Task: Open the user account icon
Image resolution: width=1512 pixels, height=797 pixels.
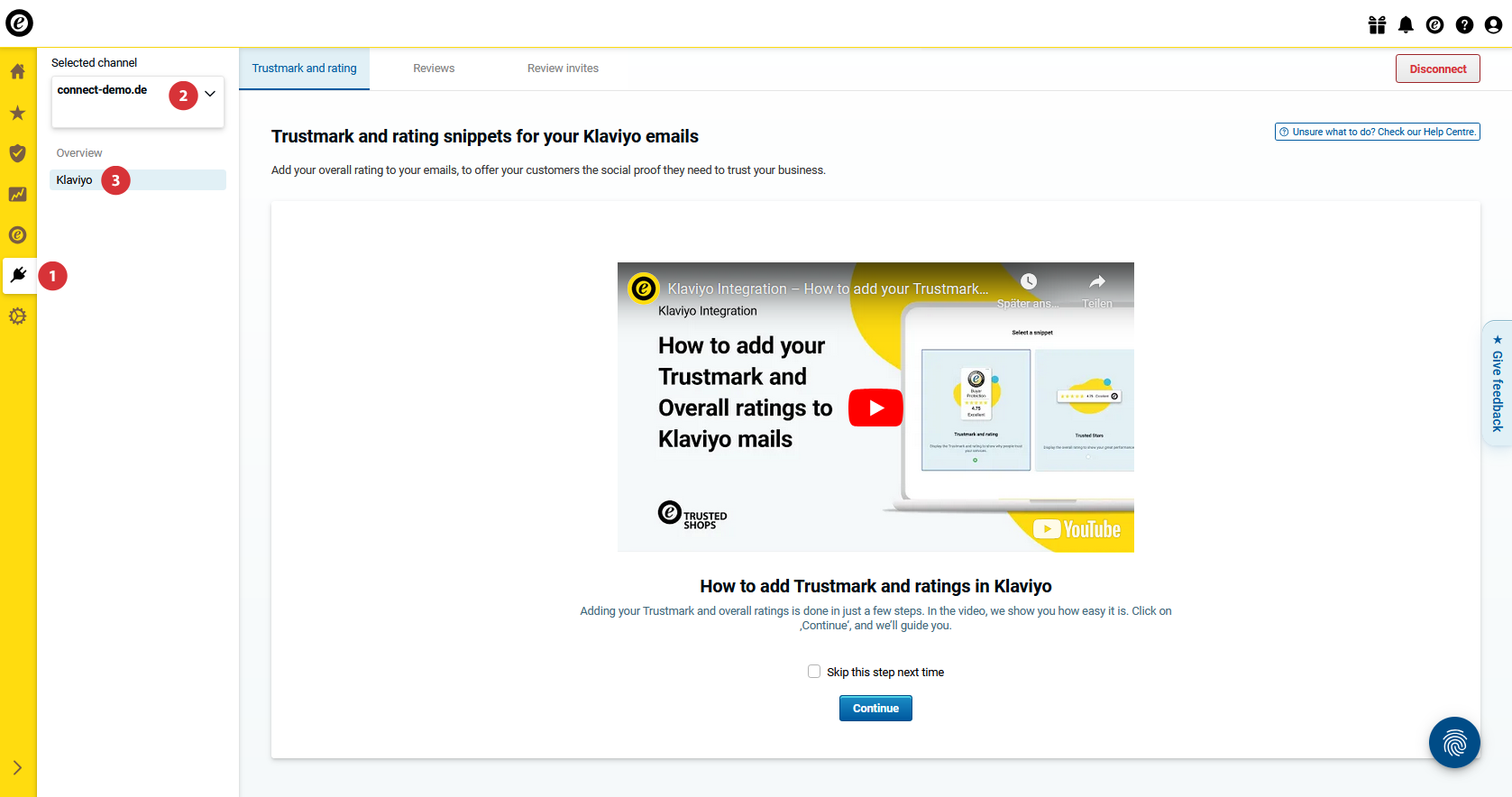Action: (1494, 25)
